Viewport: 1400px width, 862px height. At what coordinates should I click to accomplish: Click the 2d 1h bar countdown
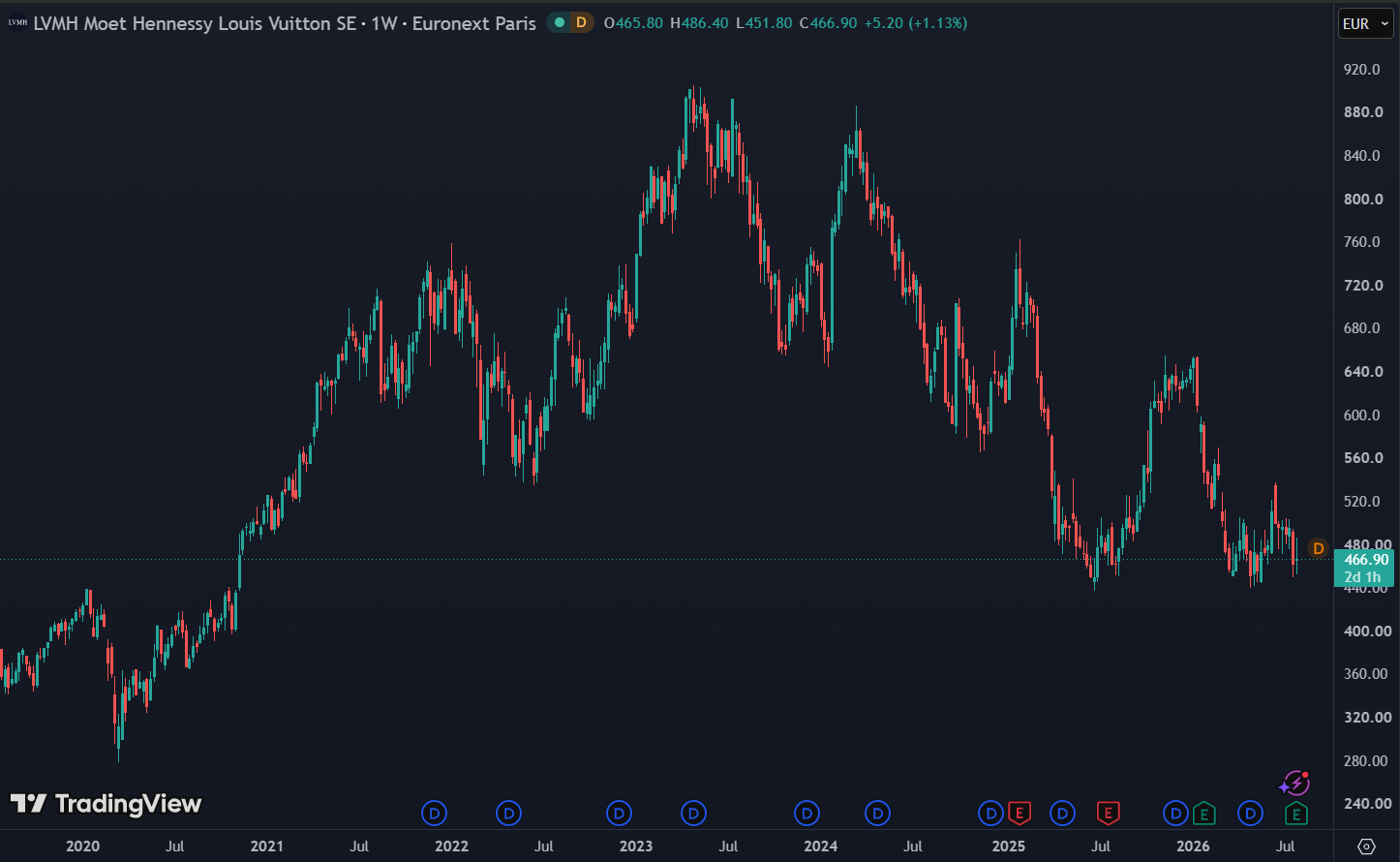[1362, 577]
